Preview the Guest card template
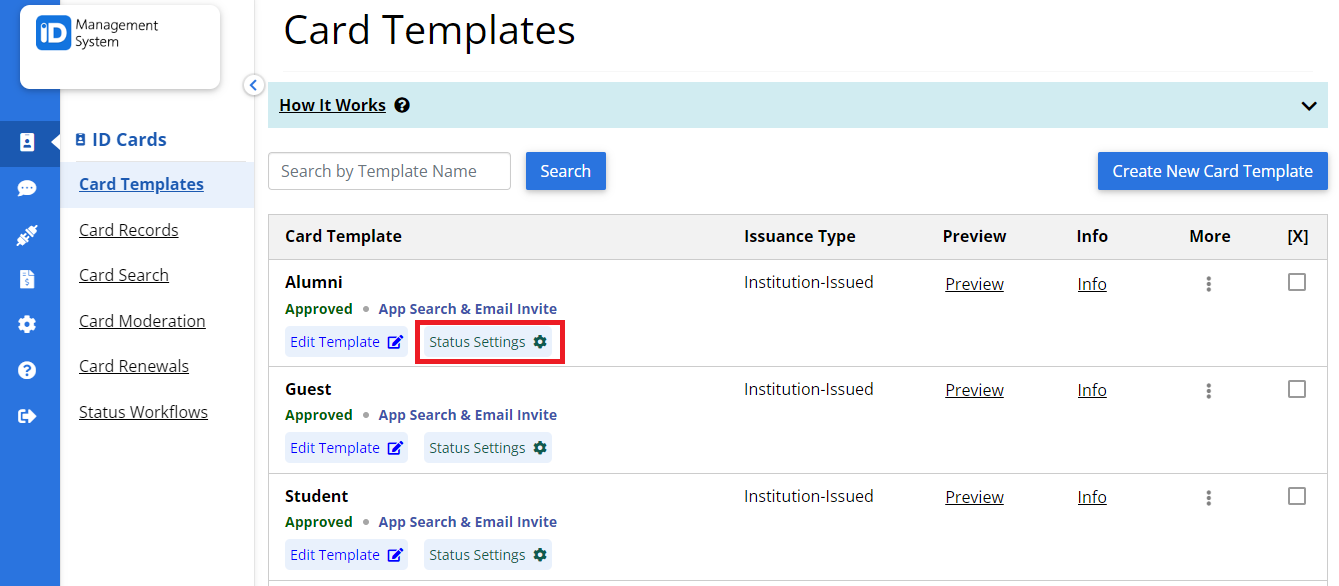 [x=974, y=389]
